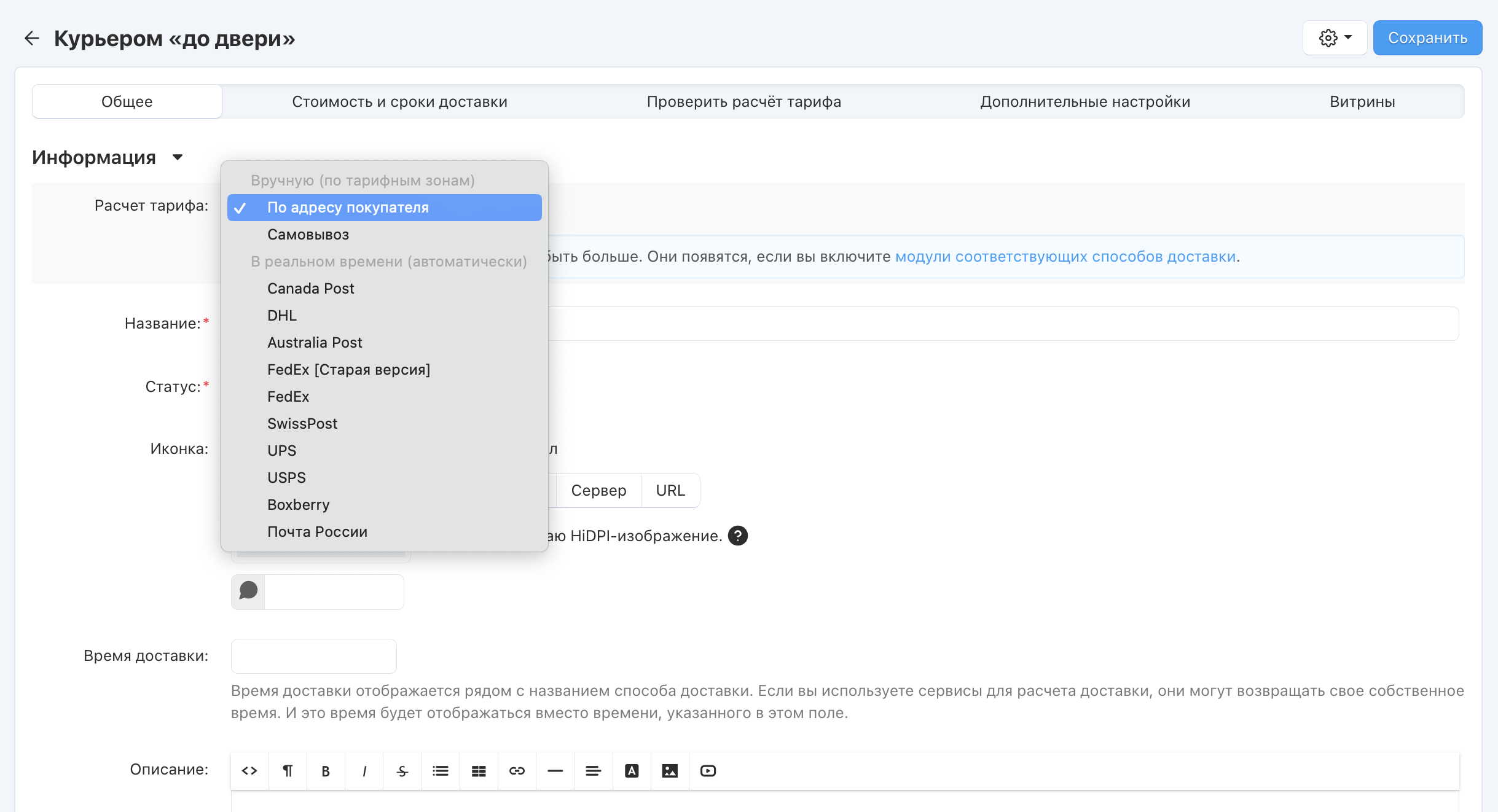Apply bold formatting in description editor
The width and height of the screenshot is (1498, 812).
tap(326, 771)
